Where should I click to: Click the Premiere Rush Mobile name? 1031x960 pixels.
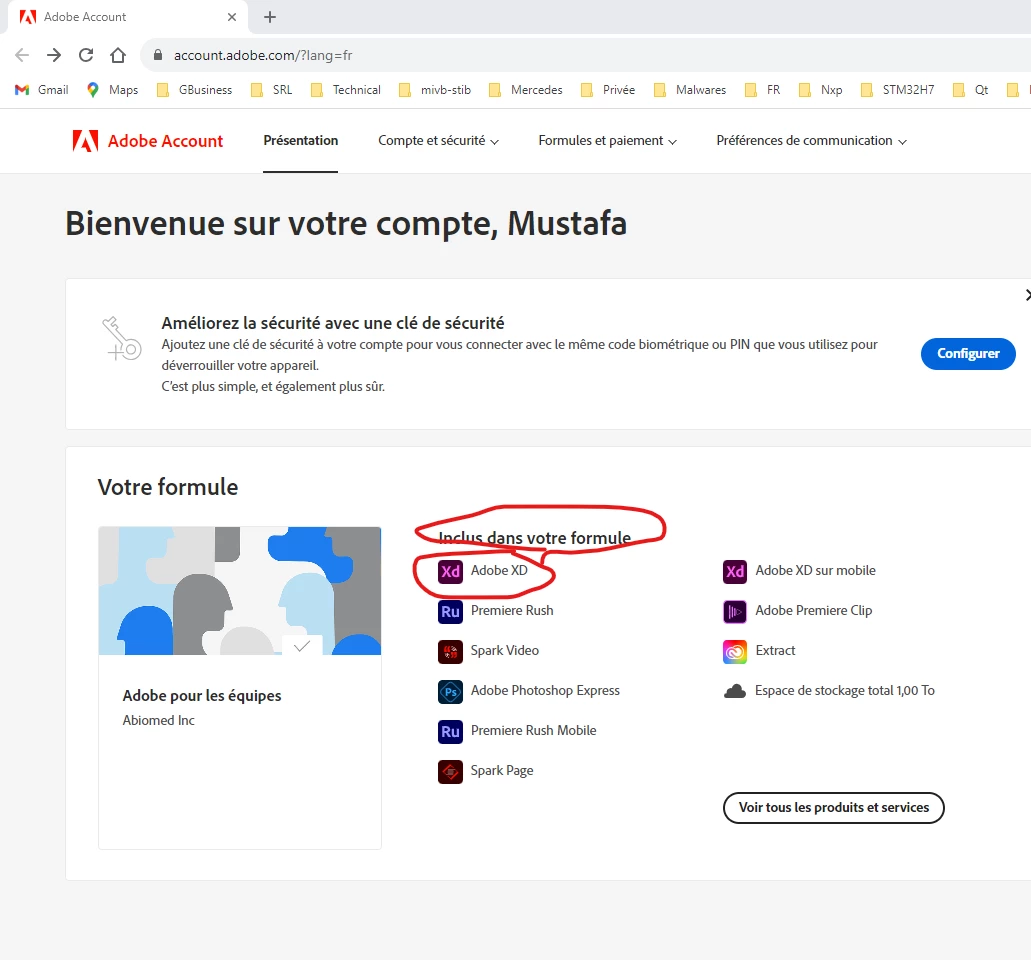point(533,731)
